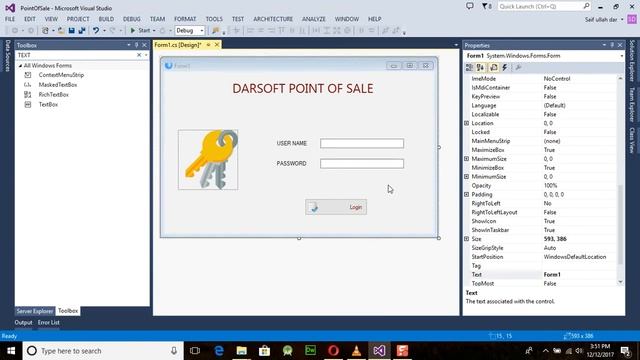Open the Start button dropdown arrow

pos(154,31)
